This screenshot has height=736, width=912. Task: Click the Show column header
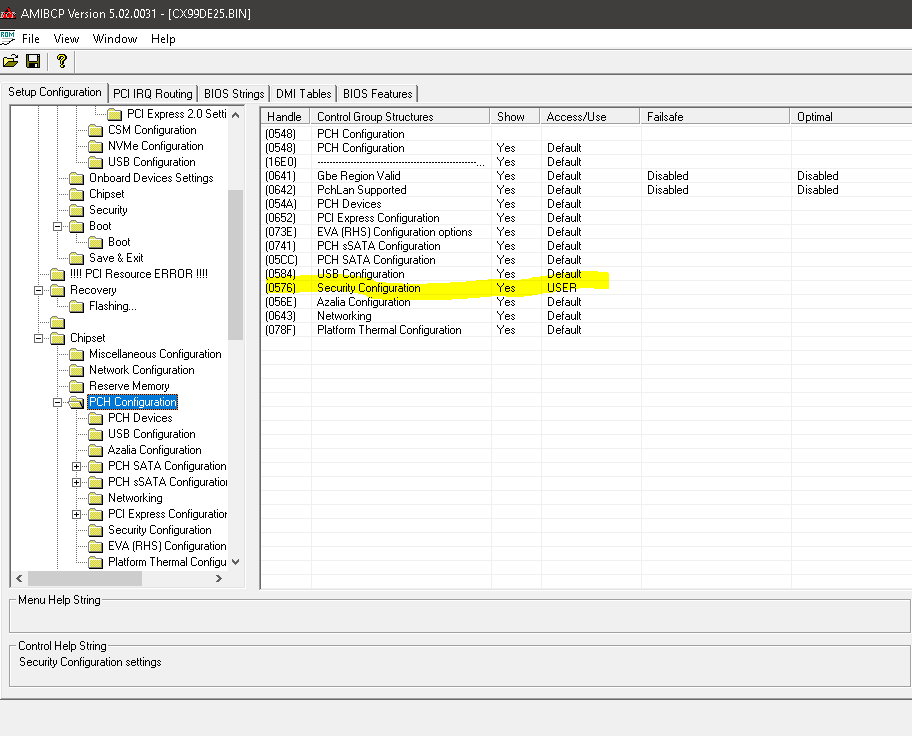coord(515,117)
